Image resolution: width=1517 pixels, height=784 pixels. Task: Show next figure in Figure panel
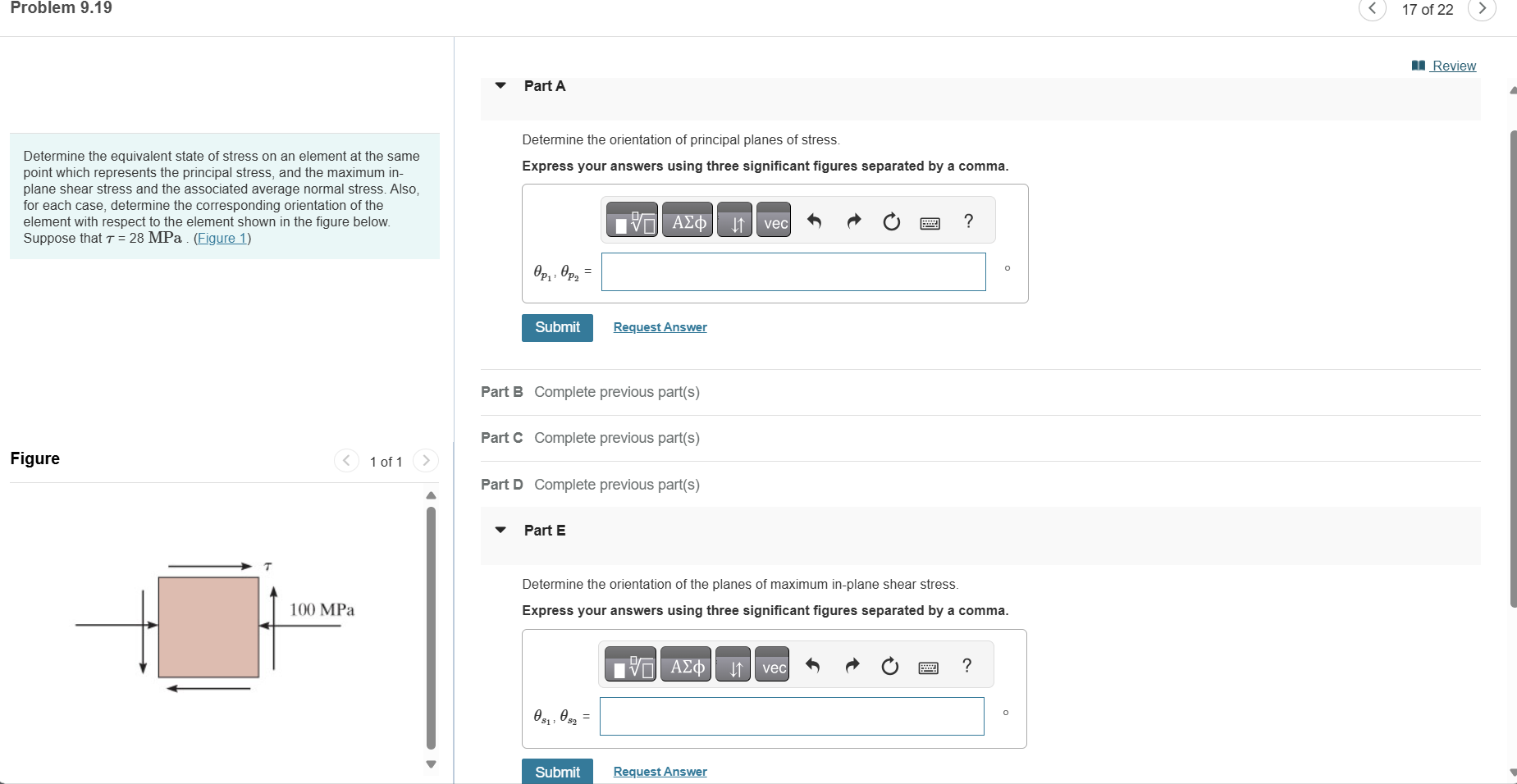tap(426, 461)
